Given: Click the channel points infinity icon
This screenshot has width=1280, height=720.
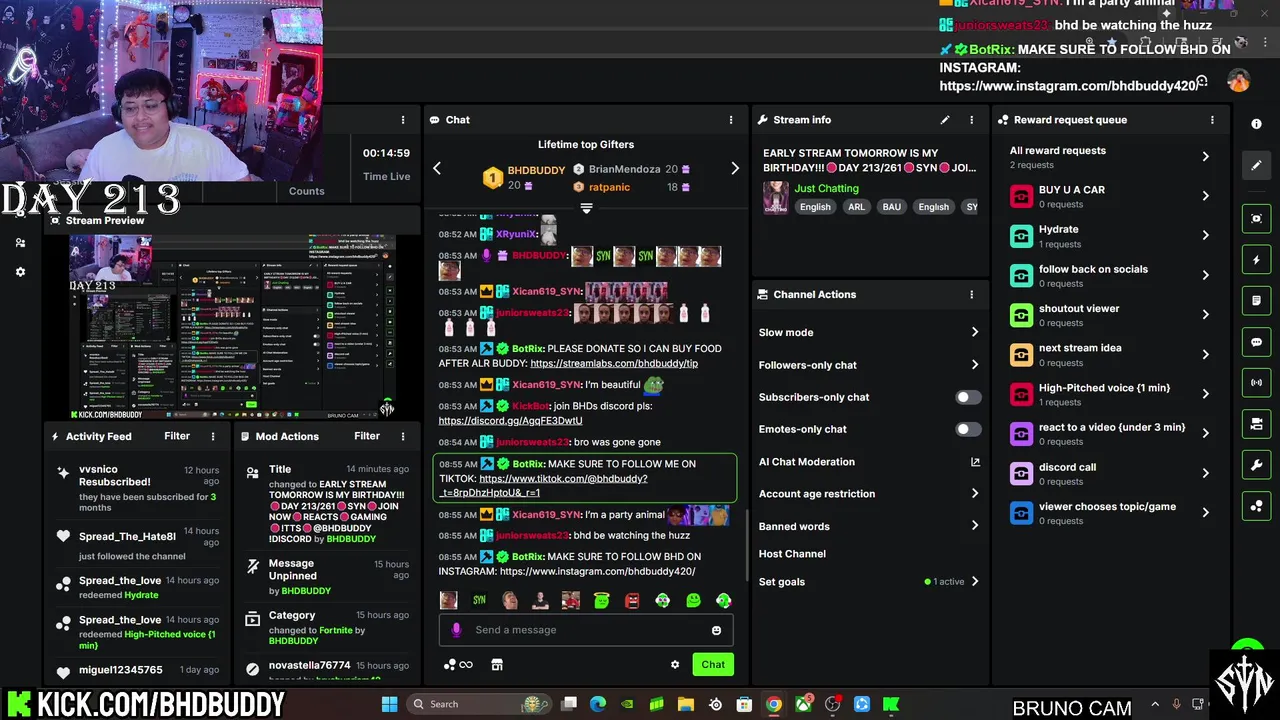Looking at the screenshot, I should [458, 664].
